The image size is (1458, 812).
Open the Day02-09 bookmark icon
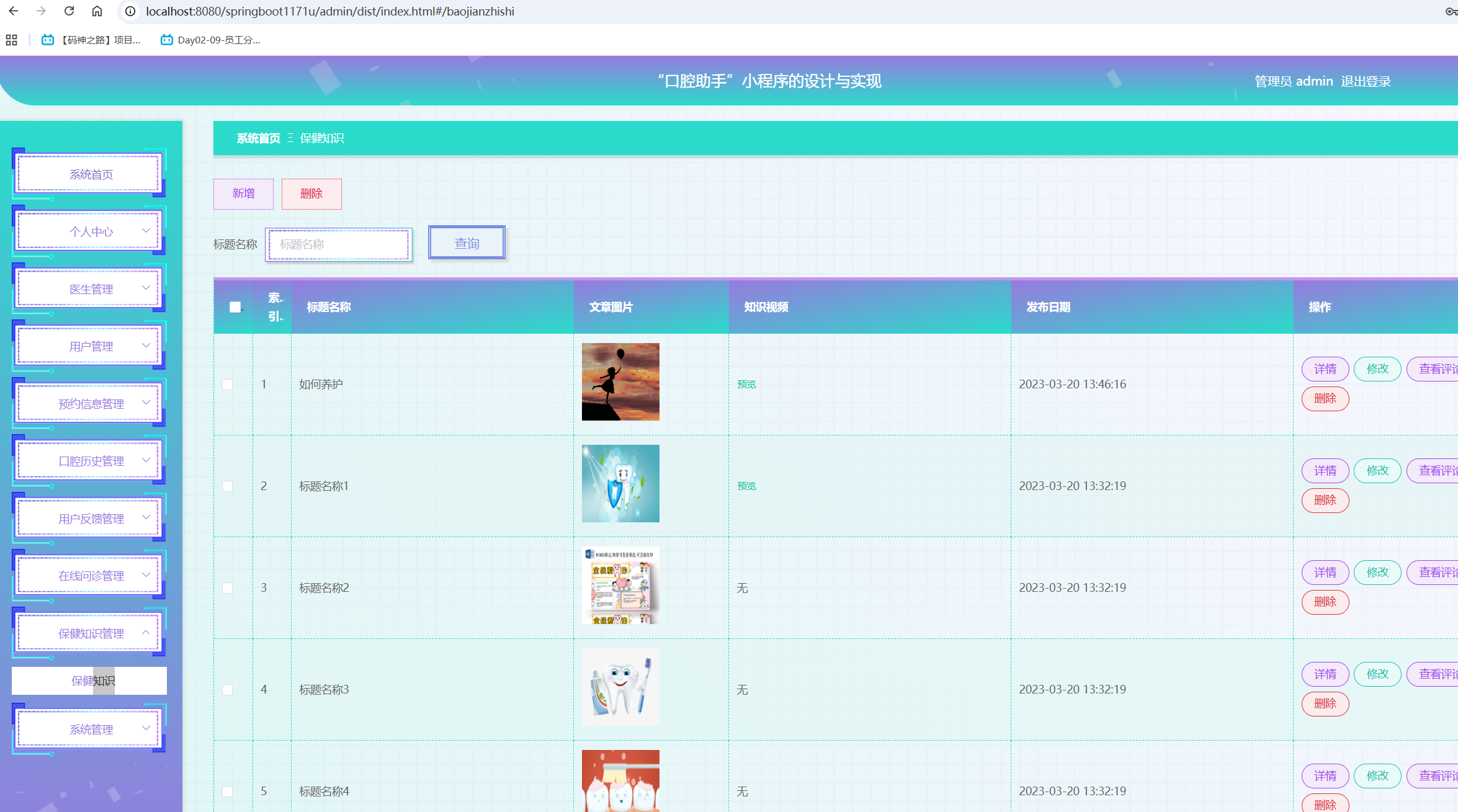(x=166, y=40)
